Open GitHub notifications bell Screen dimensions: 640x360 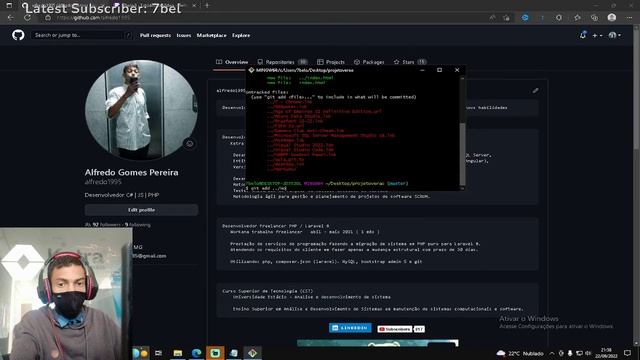583,35
